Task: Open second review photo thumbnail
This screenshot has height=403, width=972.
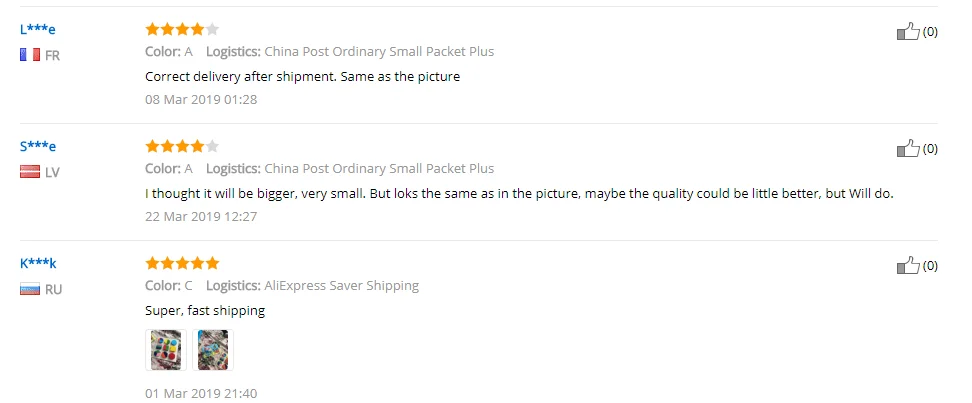Action: tap(213, 350)
